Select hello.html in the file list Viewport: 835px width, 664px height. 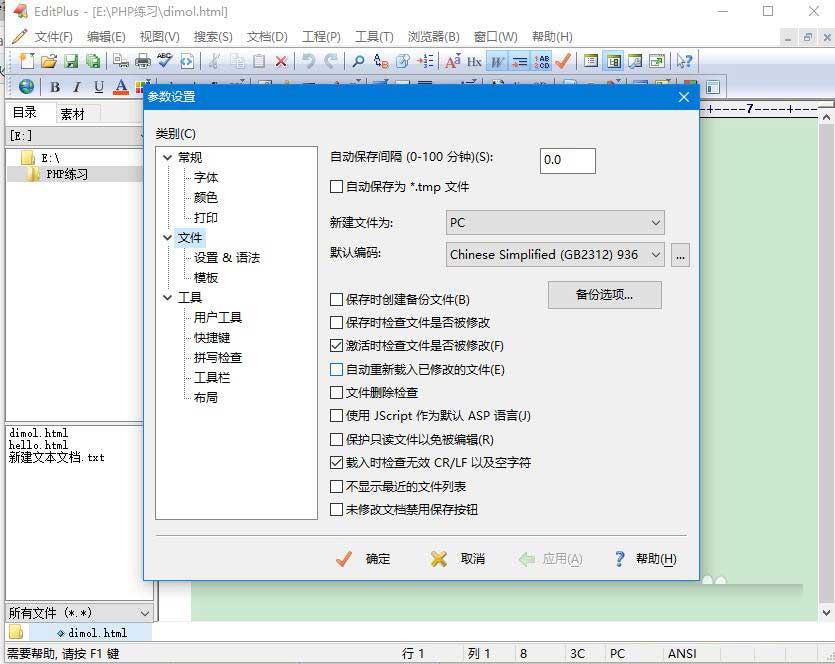point(38,445)
